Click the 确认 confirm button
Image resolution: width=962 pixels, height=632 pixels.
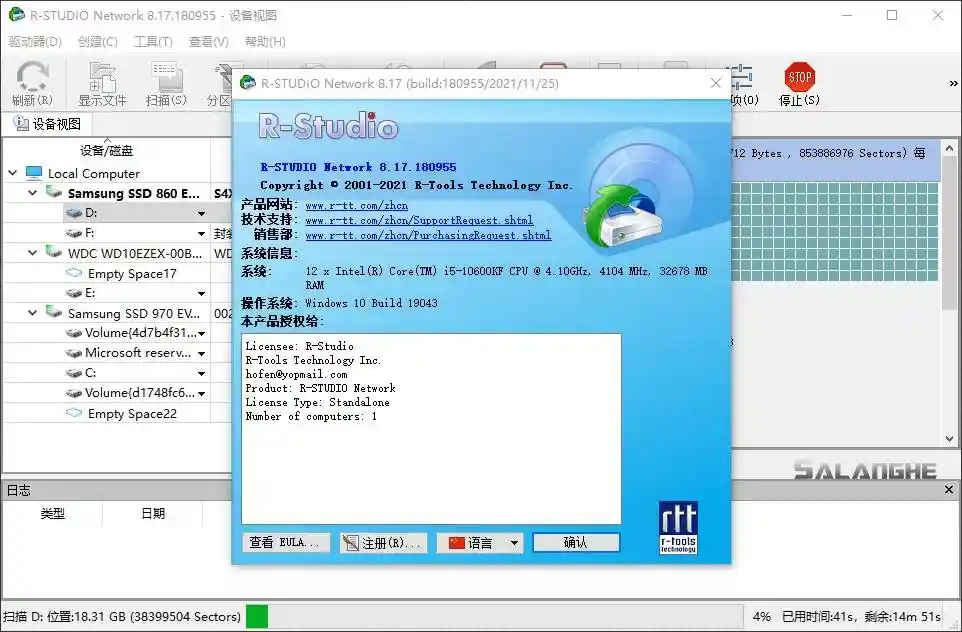(576, 543)
